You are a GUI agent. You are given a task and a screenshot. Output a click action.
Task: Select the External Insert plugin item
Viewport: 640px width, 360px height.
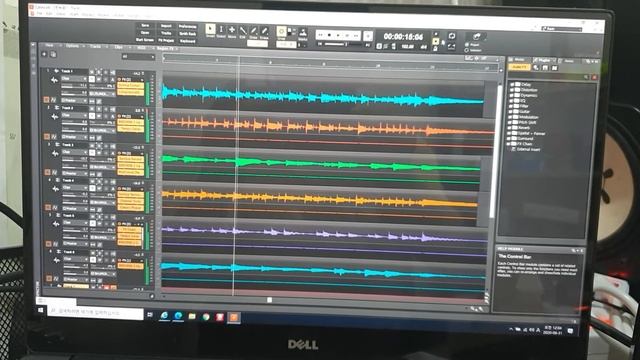(527, 149)
